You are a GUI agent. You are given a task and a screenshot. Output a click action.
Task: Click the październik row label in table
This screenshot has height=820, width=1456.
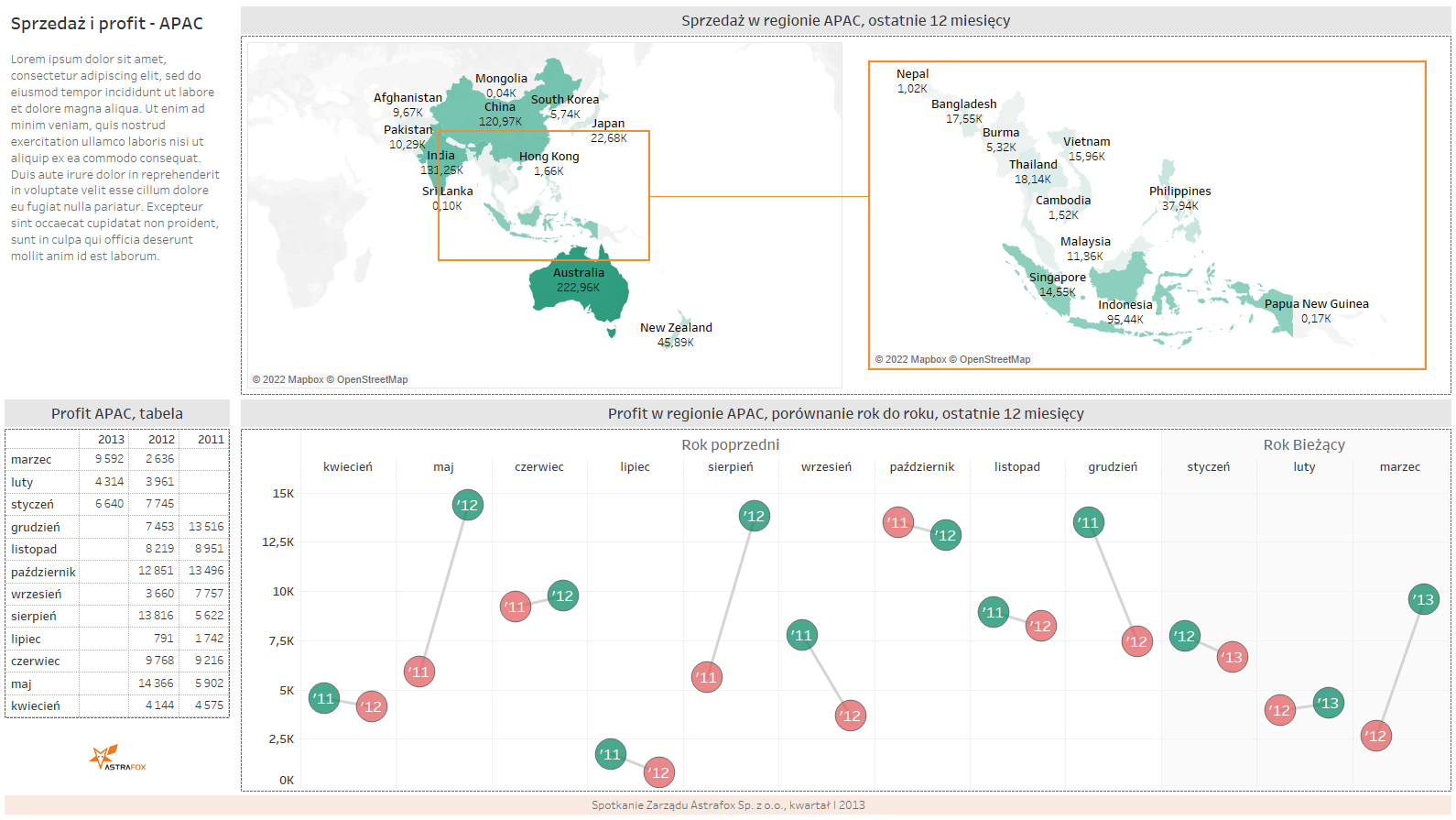[x=43, y=572]
